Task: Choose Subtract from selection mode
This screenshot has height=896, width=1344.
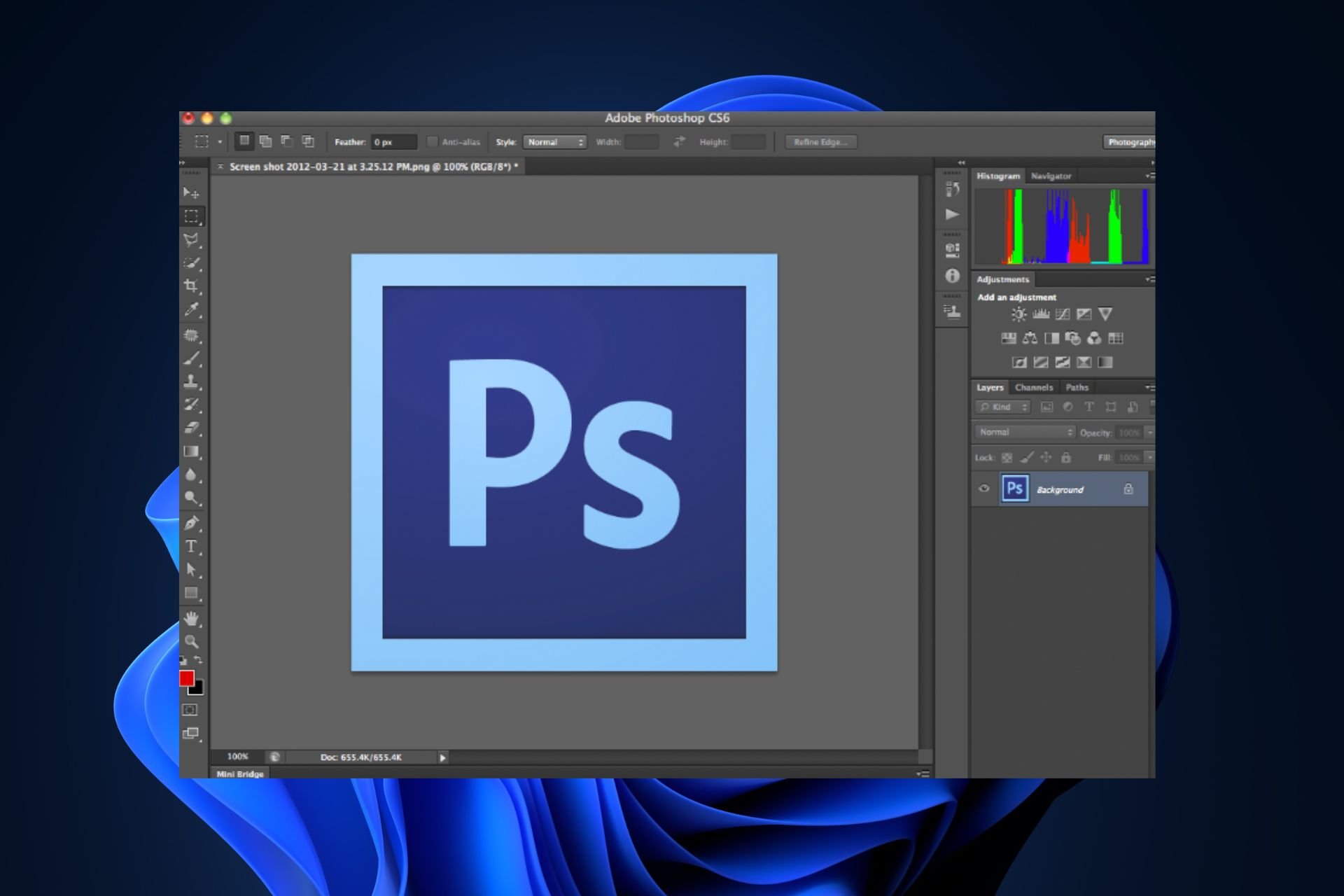Action: [x=286, y=141]
